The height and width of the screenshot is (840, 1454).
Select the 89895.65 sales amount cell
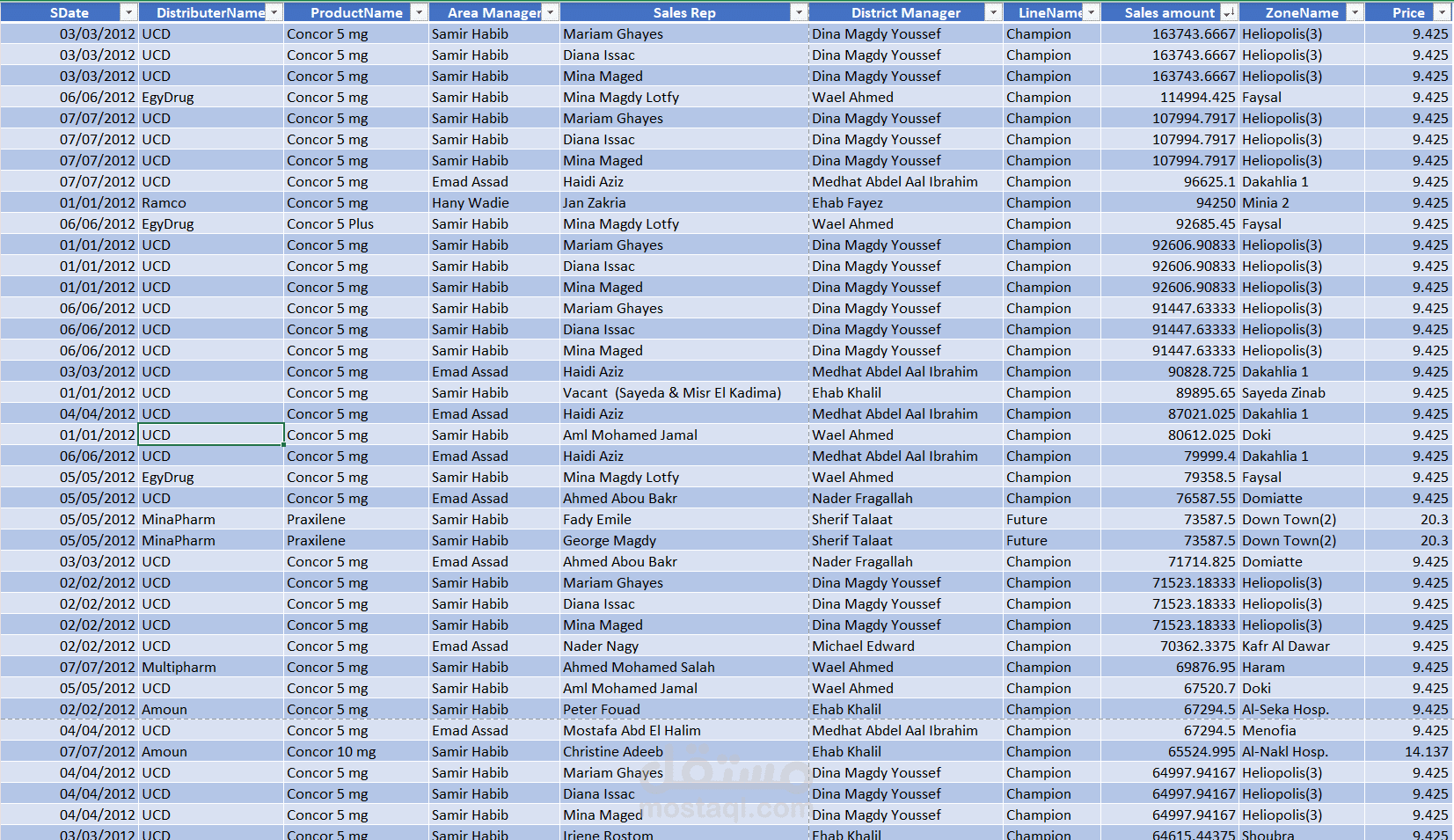(x=1170, y=392)
